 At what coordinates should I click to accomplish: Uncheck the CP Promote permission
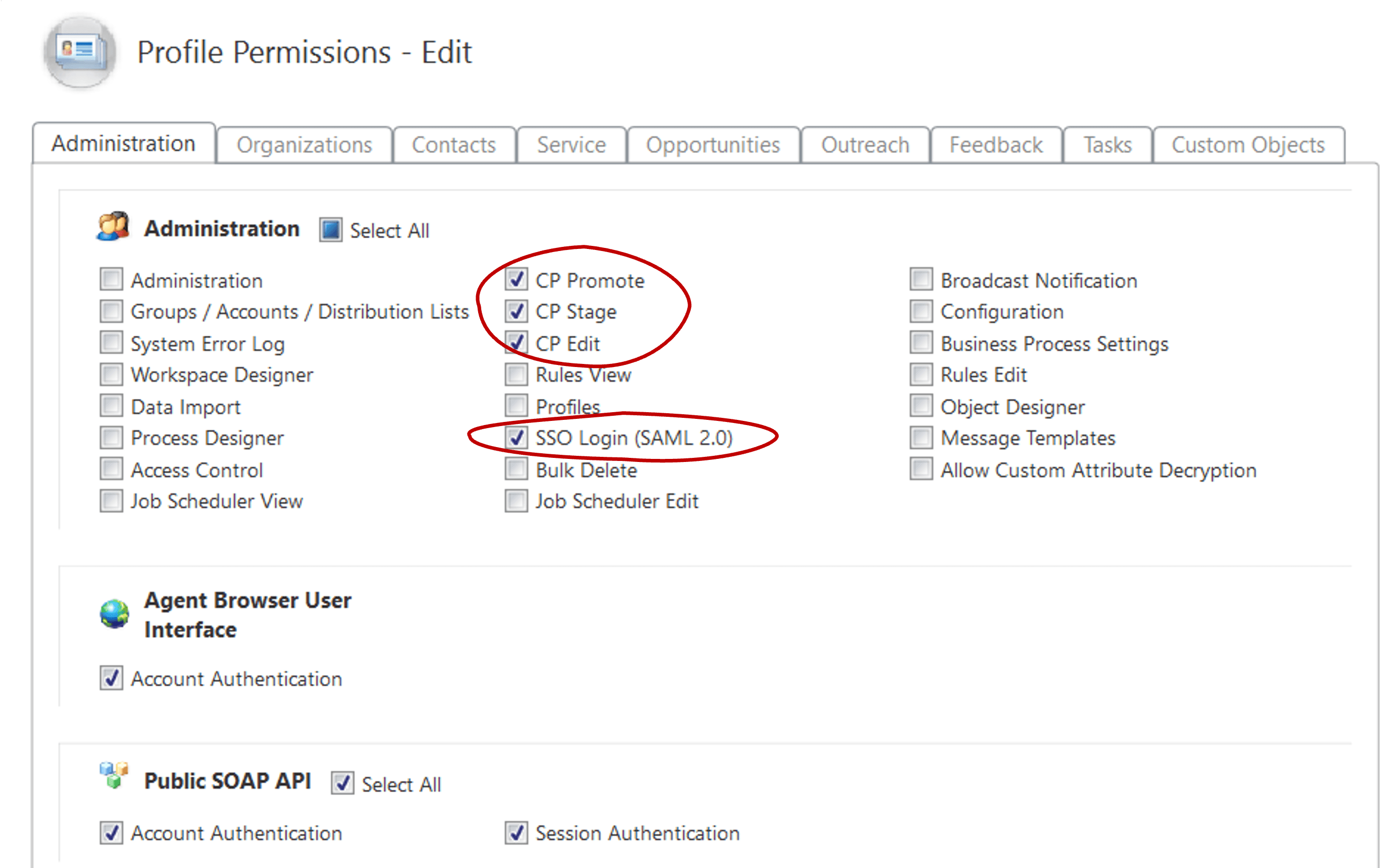click(516, 280)
